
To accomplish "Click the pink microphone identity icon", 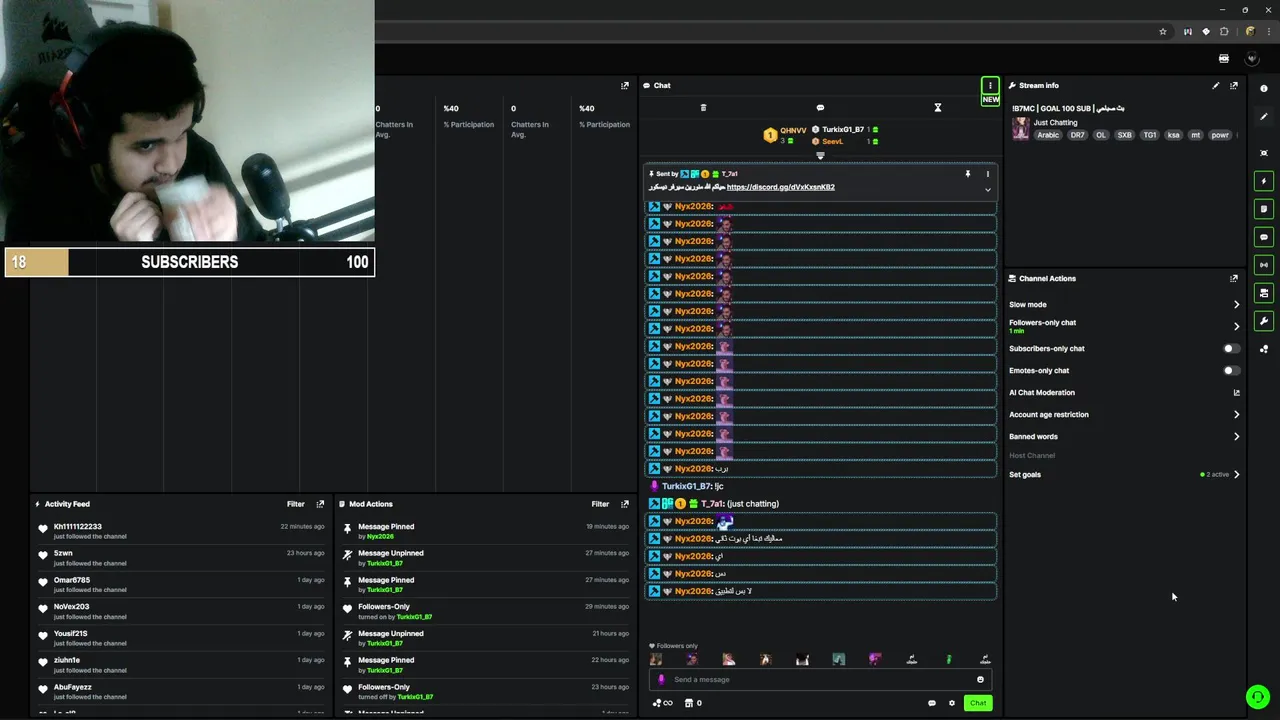I will pyautogui.click(x=661, y=679).
